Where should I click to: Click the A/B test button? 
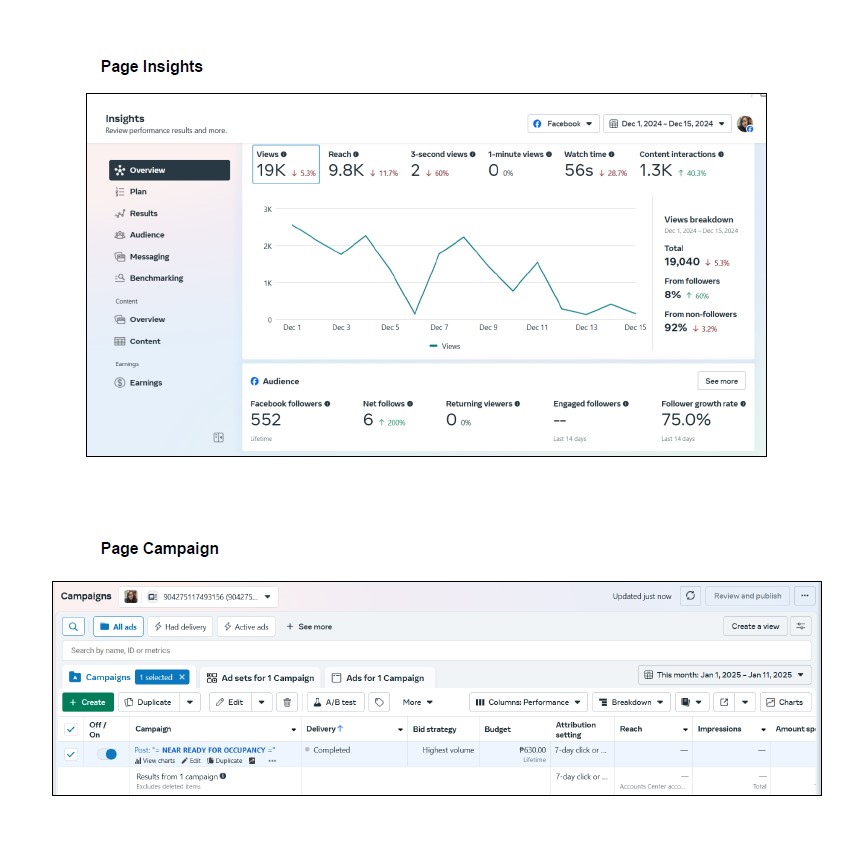pyautogui.click(x=335, y=703)
